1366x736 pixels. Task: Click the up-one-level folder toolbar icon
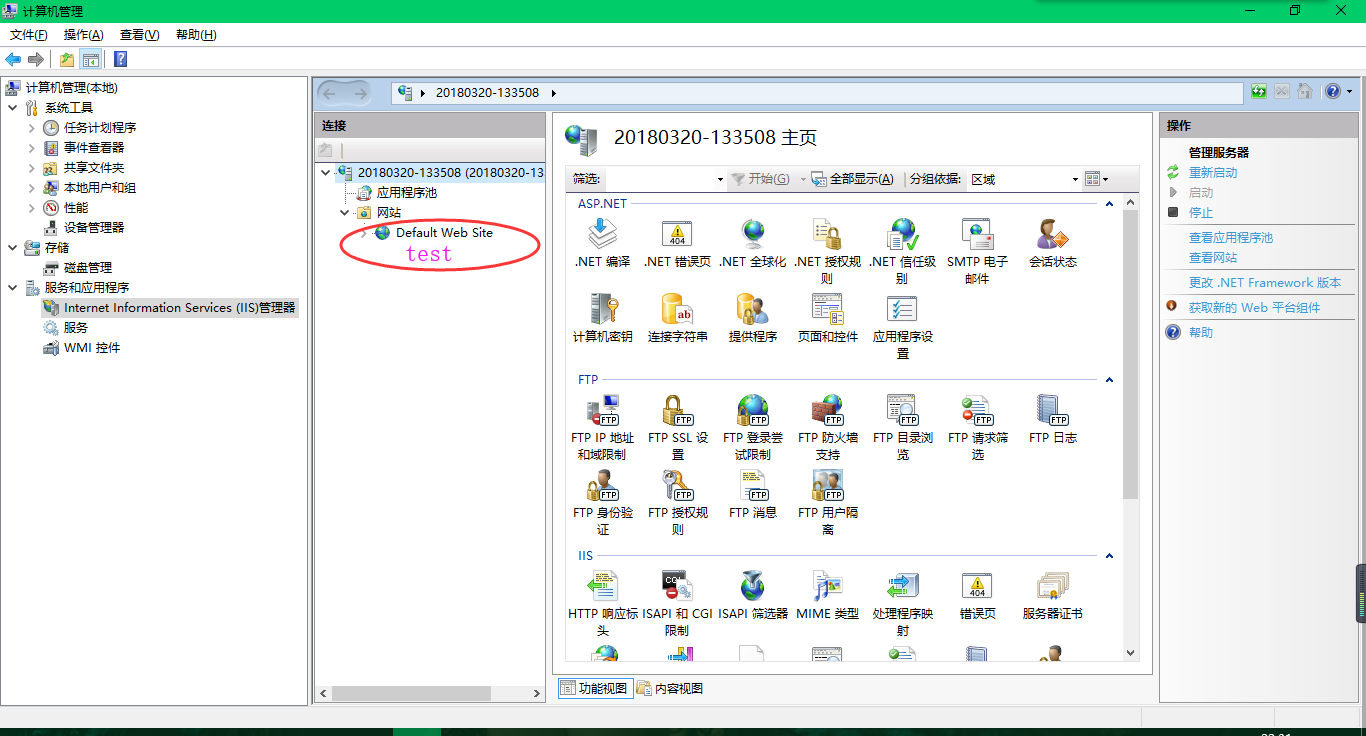66,60
